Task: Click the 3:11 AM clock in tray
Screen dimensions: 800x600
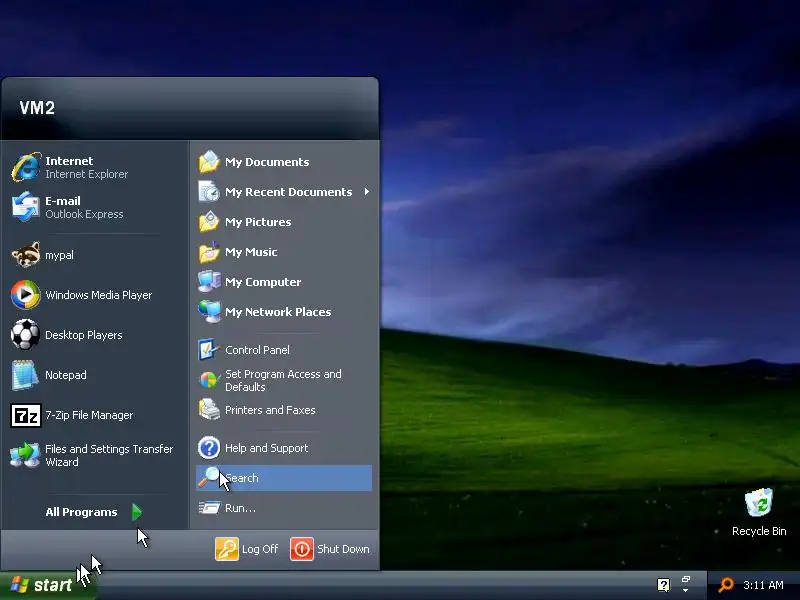Action: (763, 585)
